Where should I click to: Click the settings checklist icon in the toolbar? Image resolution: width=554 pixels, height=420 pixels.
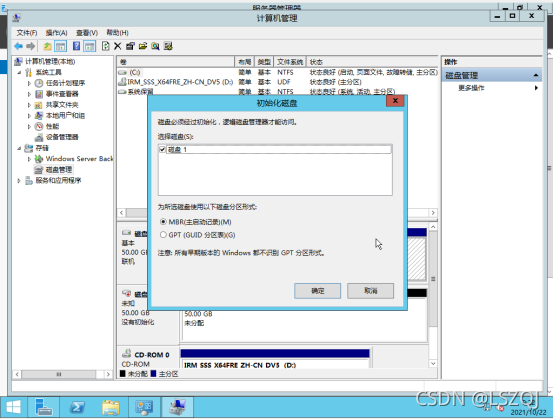click(168, 46)
